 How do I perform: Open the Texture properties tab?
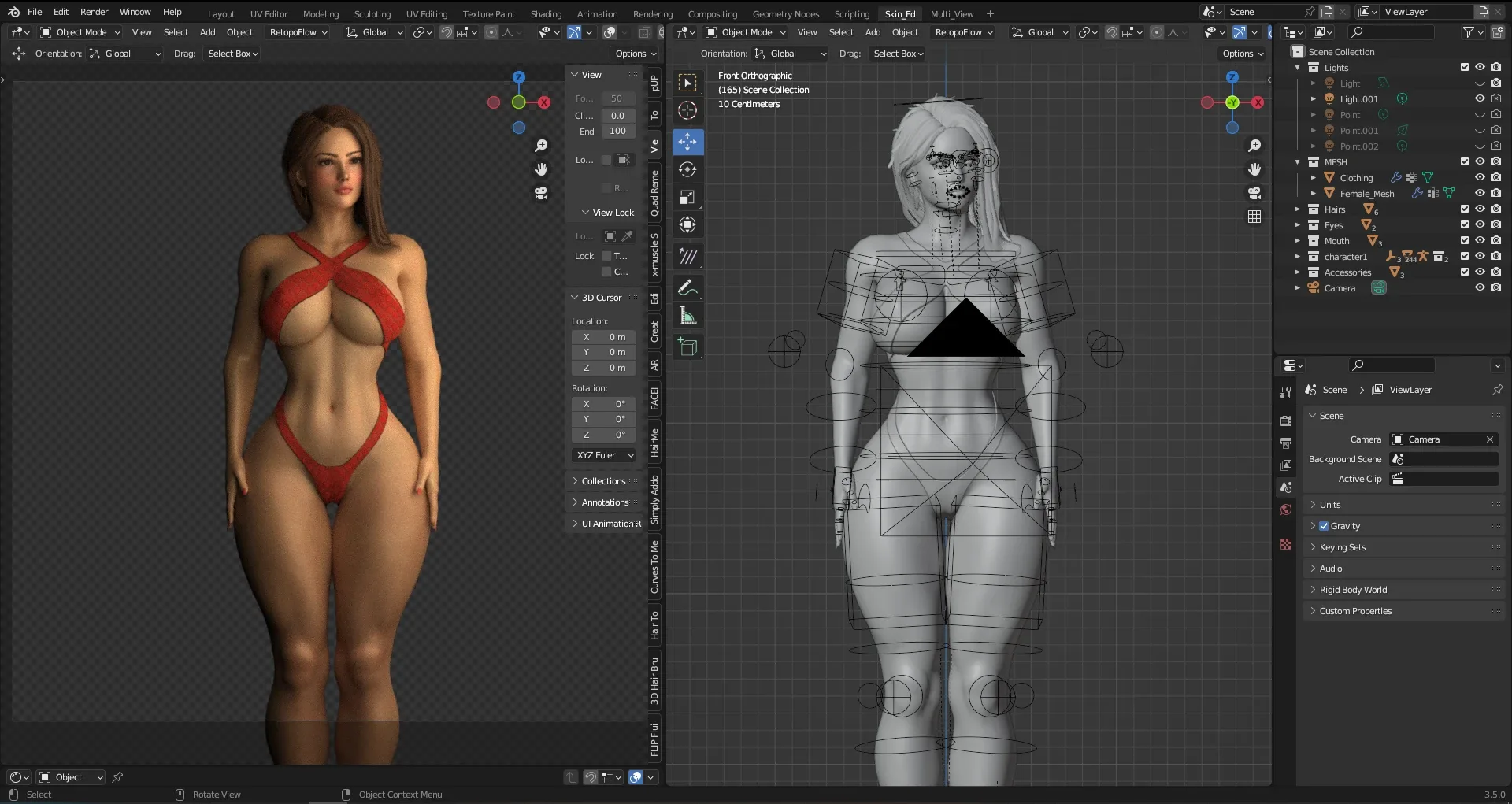pyautogui.click(x=1286, y=544)
